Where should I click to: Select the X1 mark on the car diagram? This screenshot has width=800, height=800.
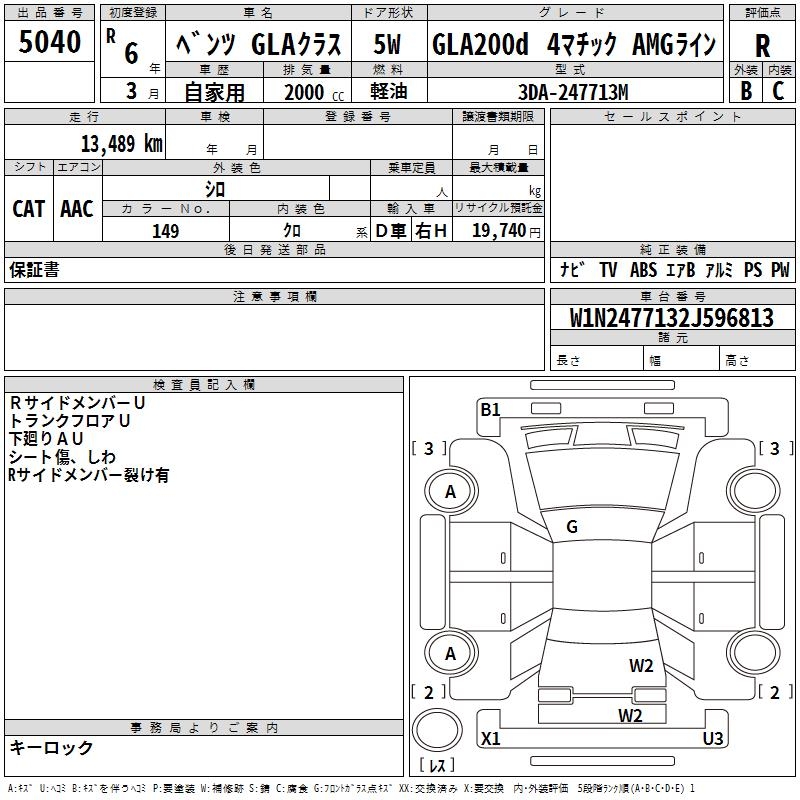click(x=491, y=739)
